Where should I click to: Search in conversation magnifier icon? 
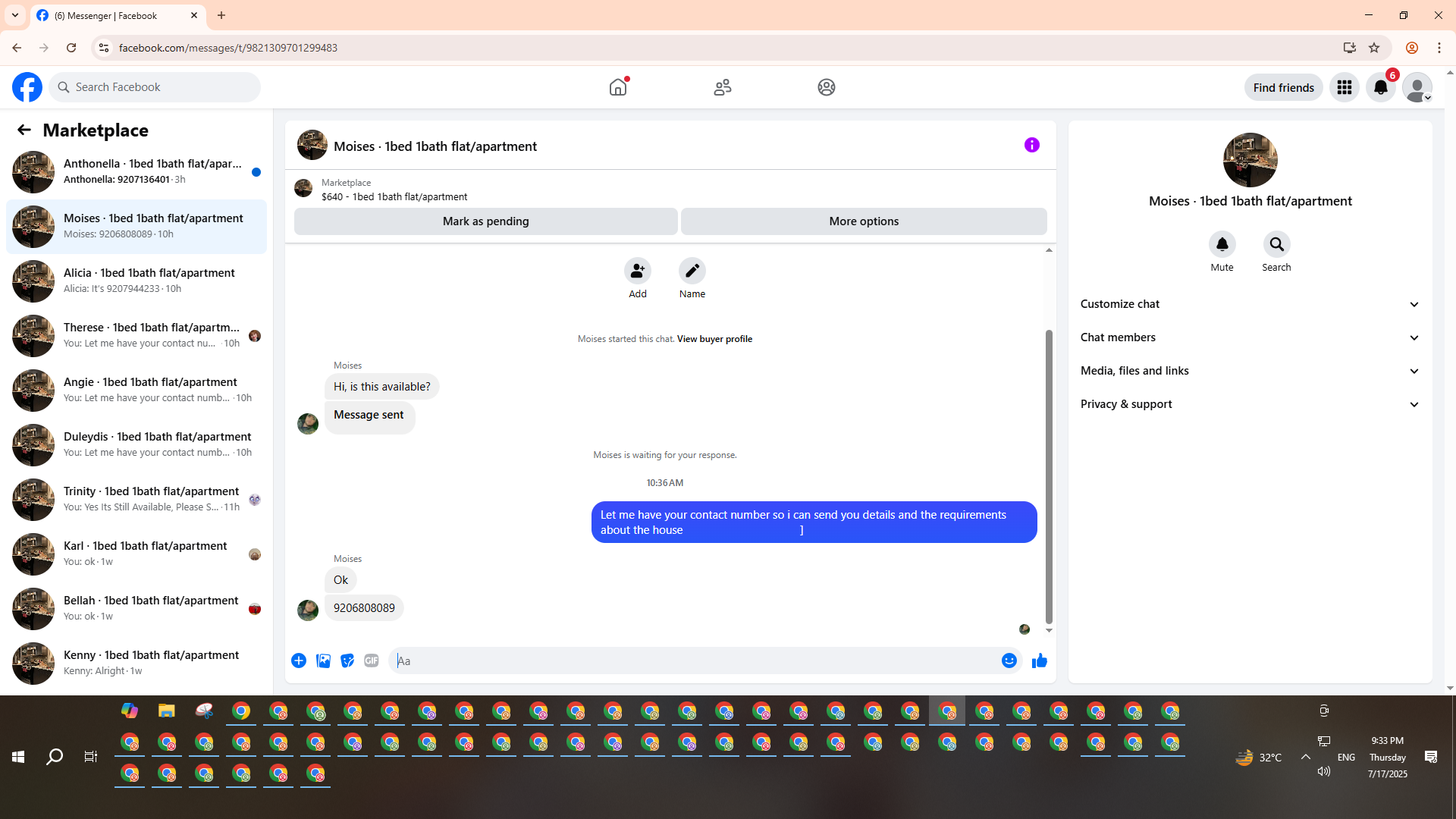coord(1277,244)
